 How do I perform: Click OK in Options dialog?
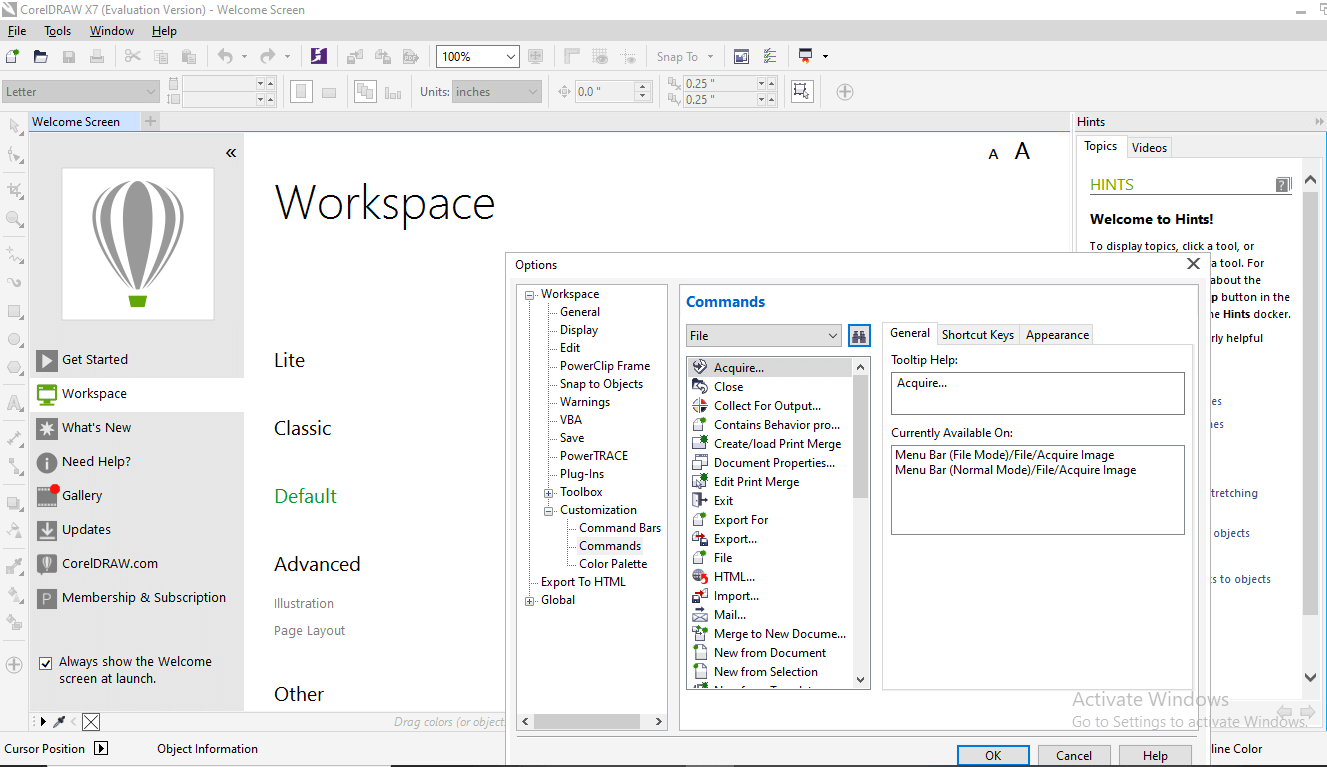tap(993, 756)
